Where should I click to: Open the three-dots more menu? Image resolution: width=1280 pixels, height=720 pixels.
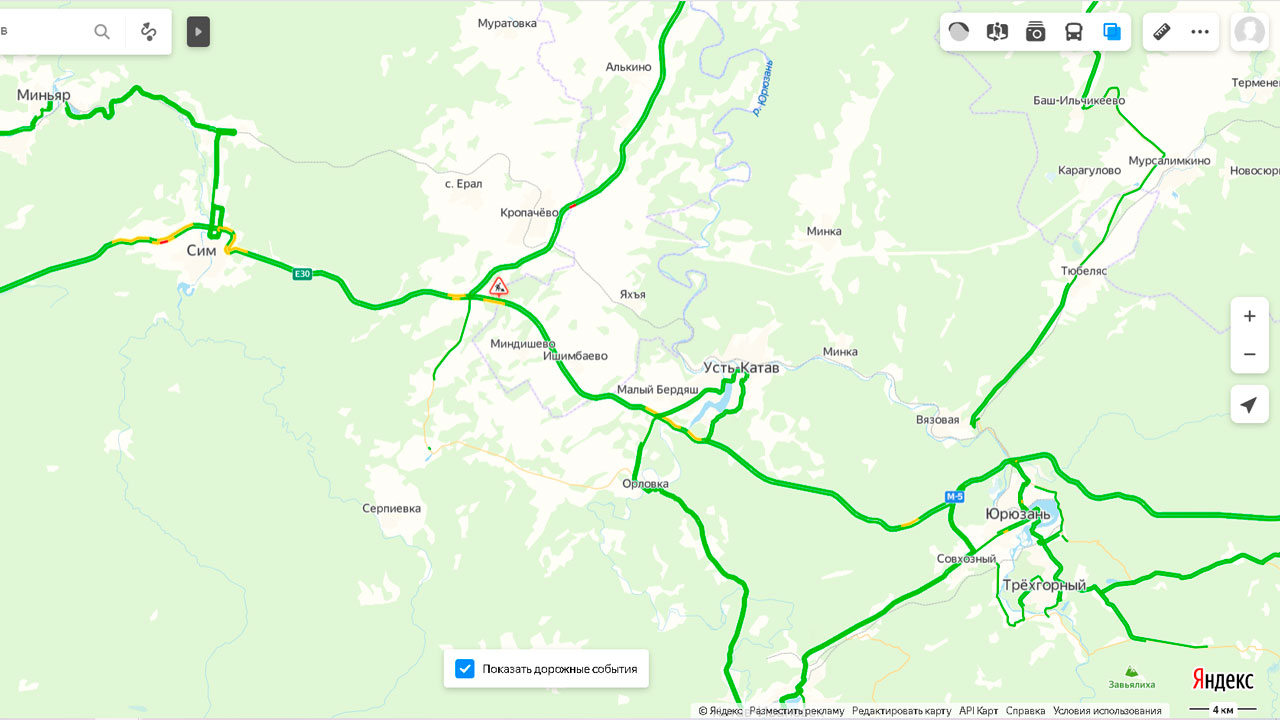(x=1200, y=32)
